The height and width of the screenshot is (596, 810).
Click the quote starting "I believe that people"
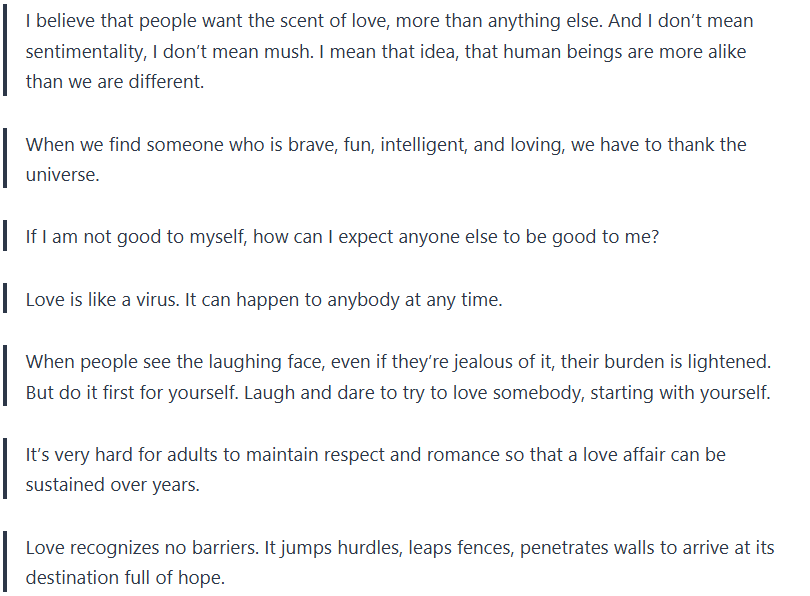(x=390, y=21)
